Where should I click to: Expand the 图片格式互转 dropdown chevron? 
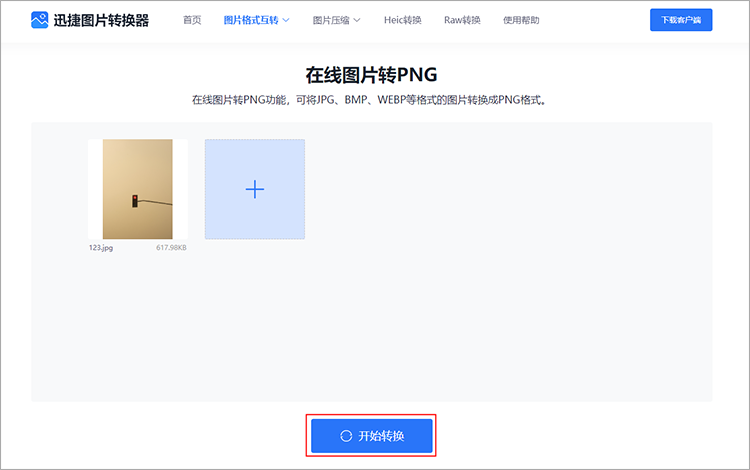pyautogui.click(x=286, y=20)
